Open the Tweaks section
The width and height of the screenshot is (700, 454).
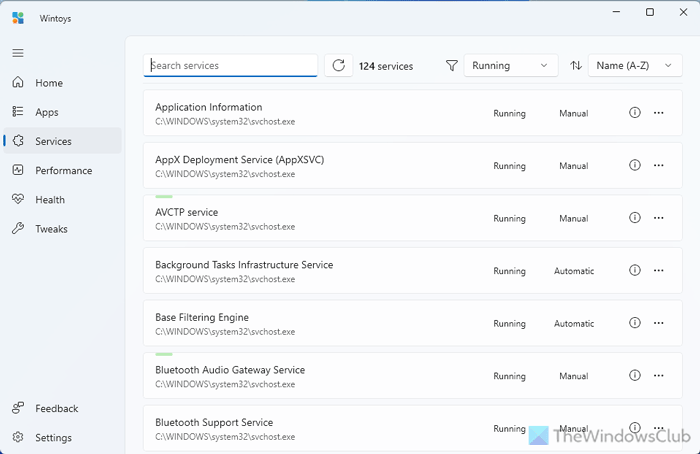coord(51,229)
